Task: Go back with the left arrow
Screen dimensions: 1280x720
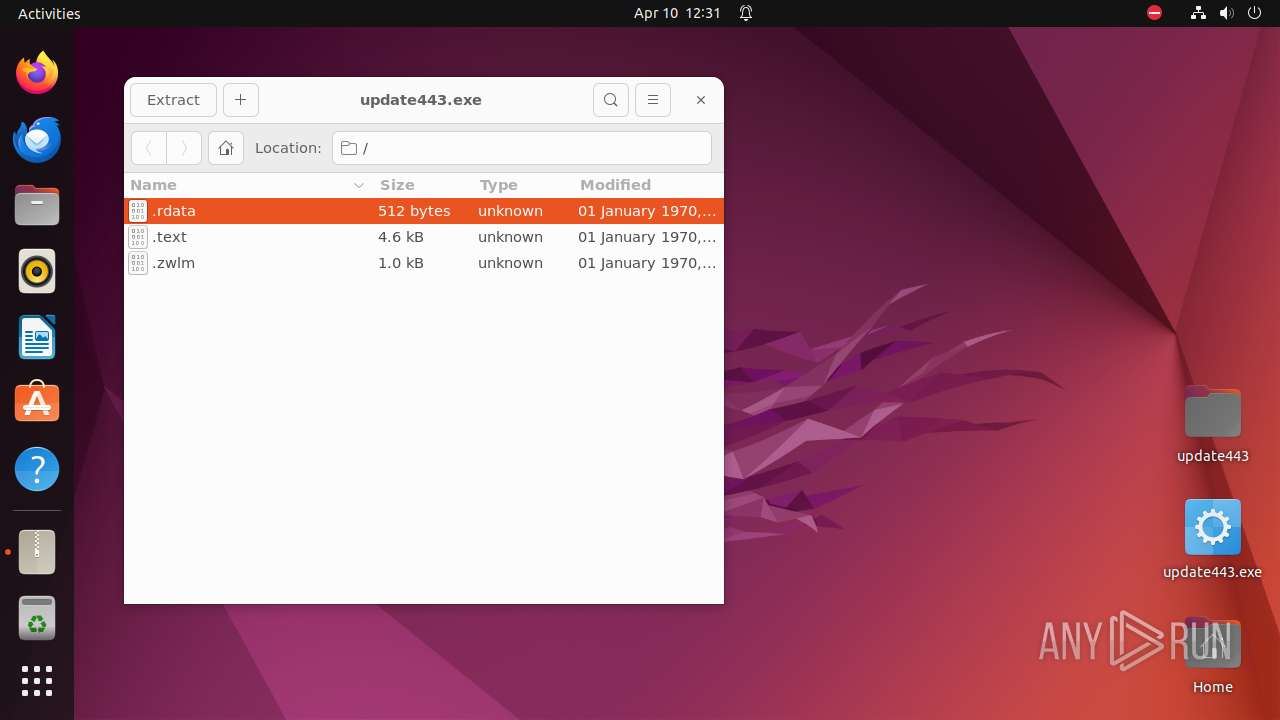Action: (149, 148)
